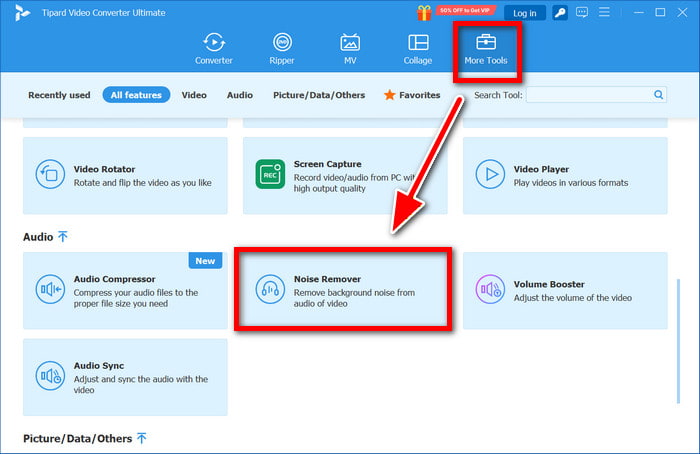Click the register key icon
Screen dimensions: 700x454
pos(561,13)
